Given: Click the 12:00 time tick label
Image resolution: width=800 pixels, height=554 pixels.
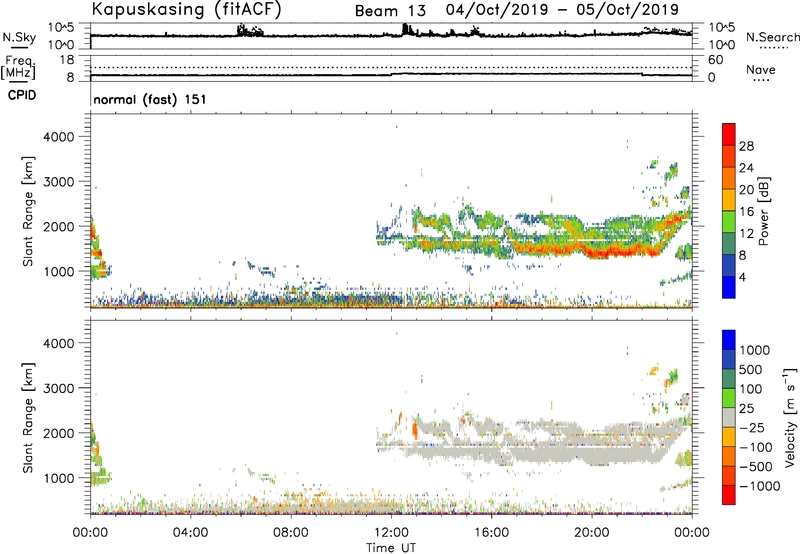Looking at the screenshot, I should point(391,533).
